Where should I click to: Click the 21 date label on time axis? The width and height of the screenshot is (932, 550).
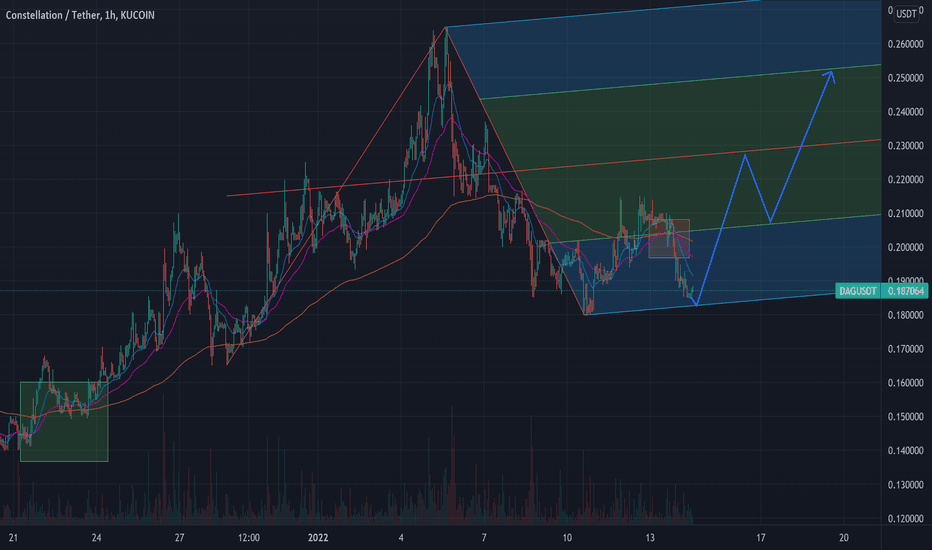13,538
